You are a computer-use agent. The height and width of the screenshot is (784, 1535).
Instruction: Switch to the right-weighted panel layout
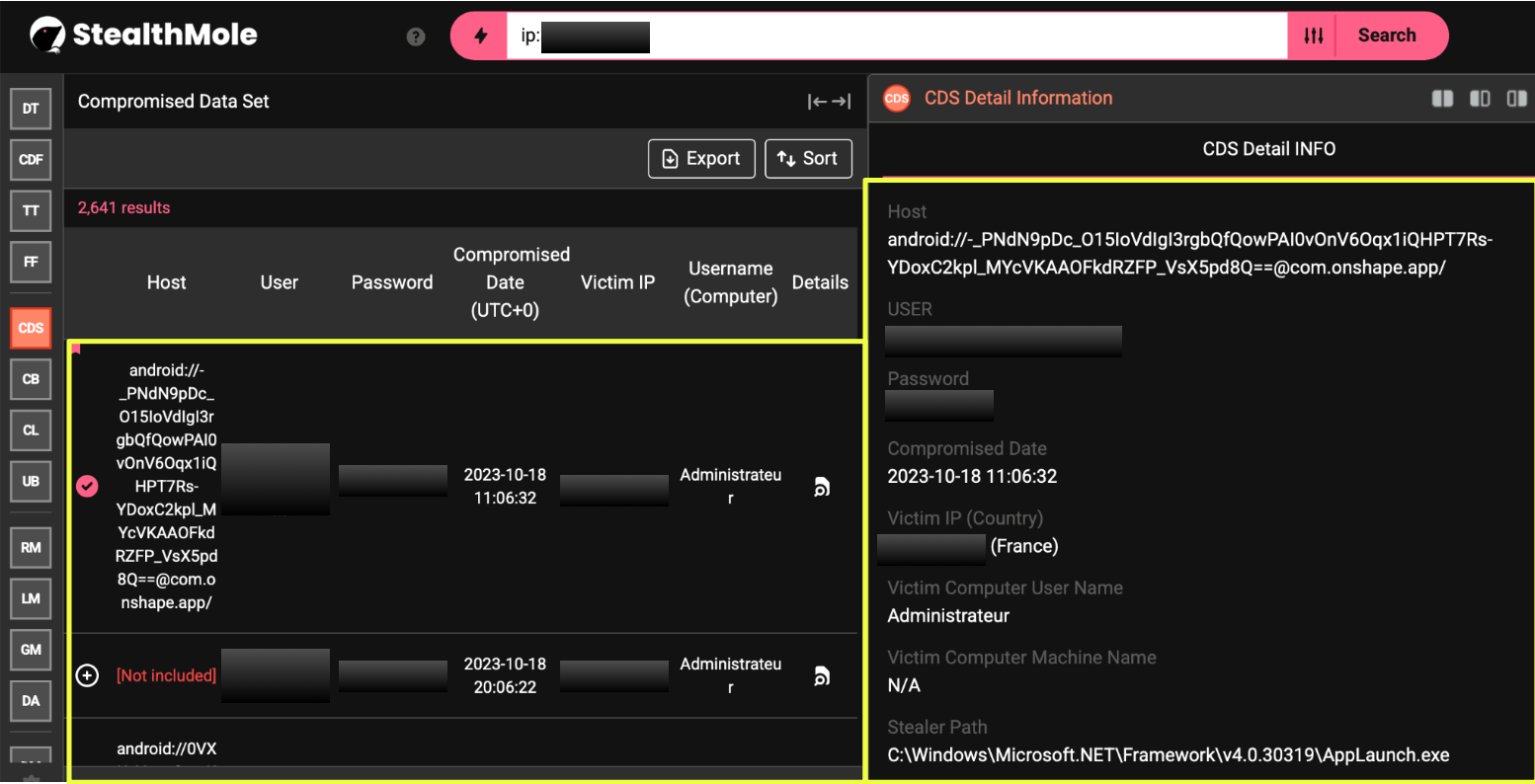pyautogui.click(x=1516, y=99)
